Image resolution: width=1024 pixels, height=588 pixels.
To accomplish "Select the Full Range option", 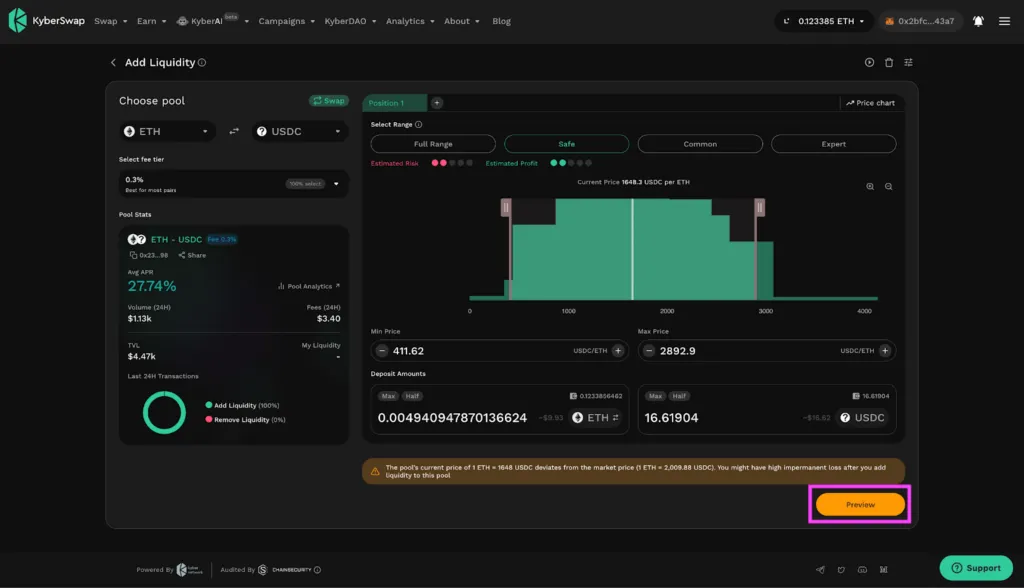I will point(433,144).
